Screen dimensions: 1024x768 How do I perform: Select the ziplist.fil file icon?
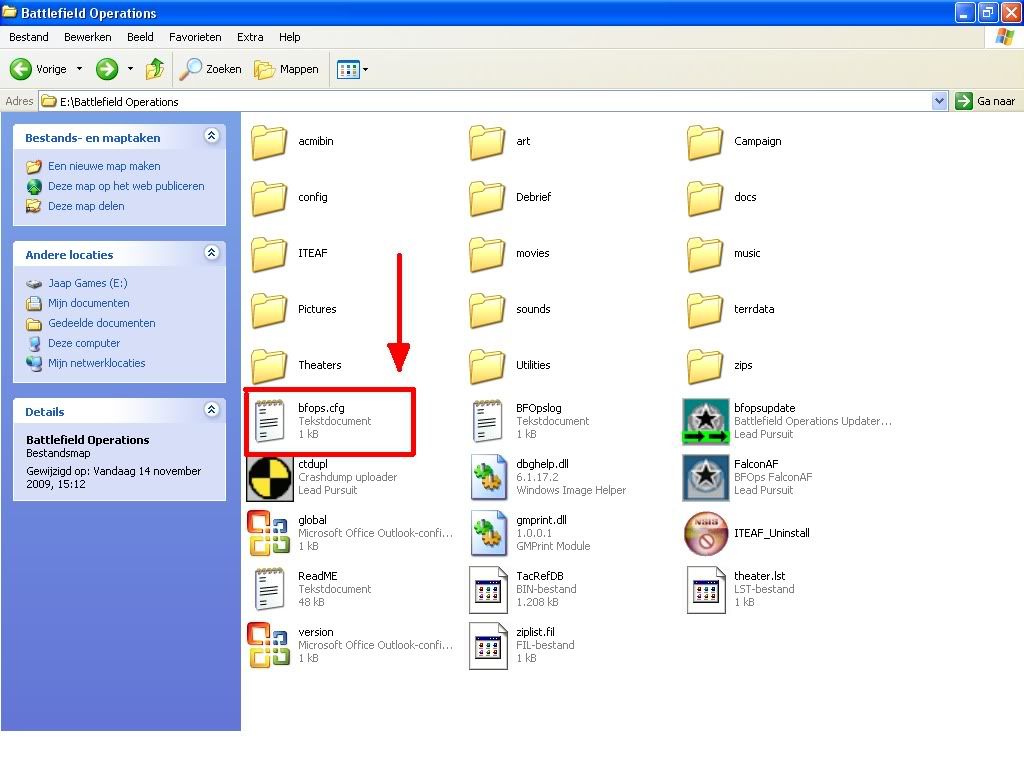(488, 646)
